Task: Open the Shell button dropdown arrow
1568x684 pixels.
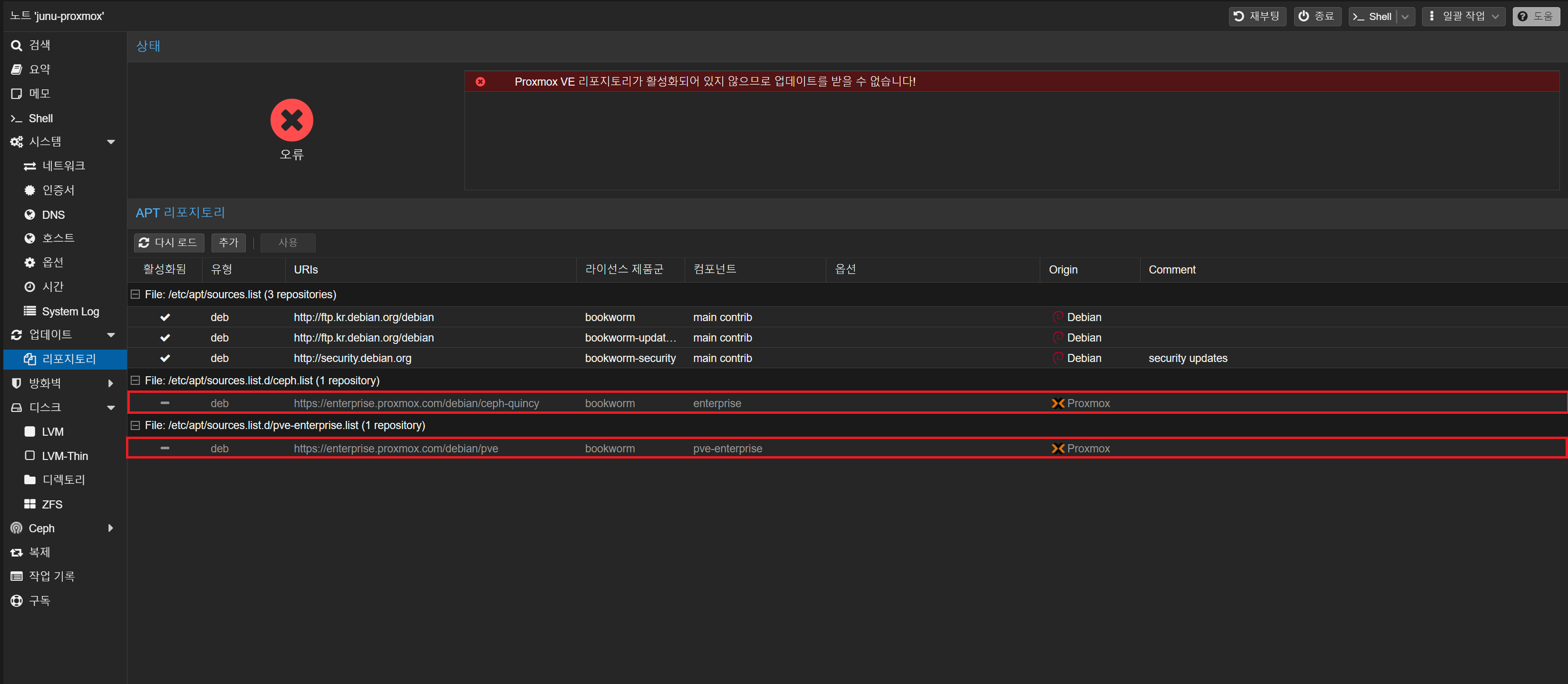Action: tap(1405, 17)
